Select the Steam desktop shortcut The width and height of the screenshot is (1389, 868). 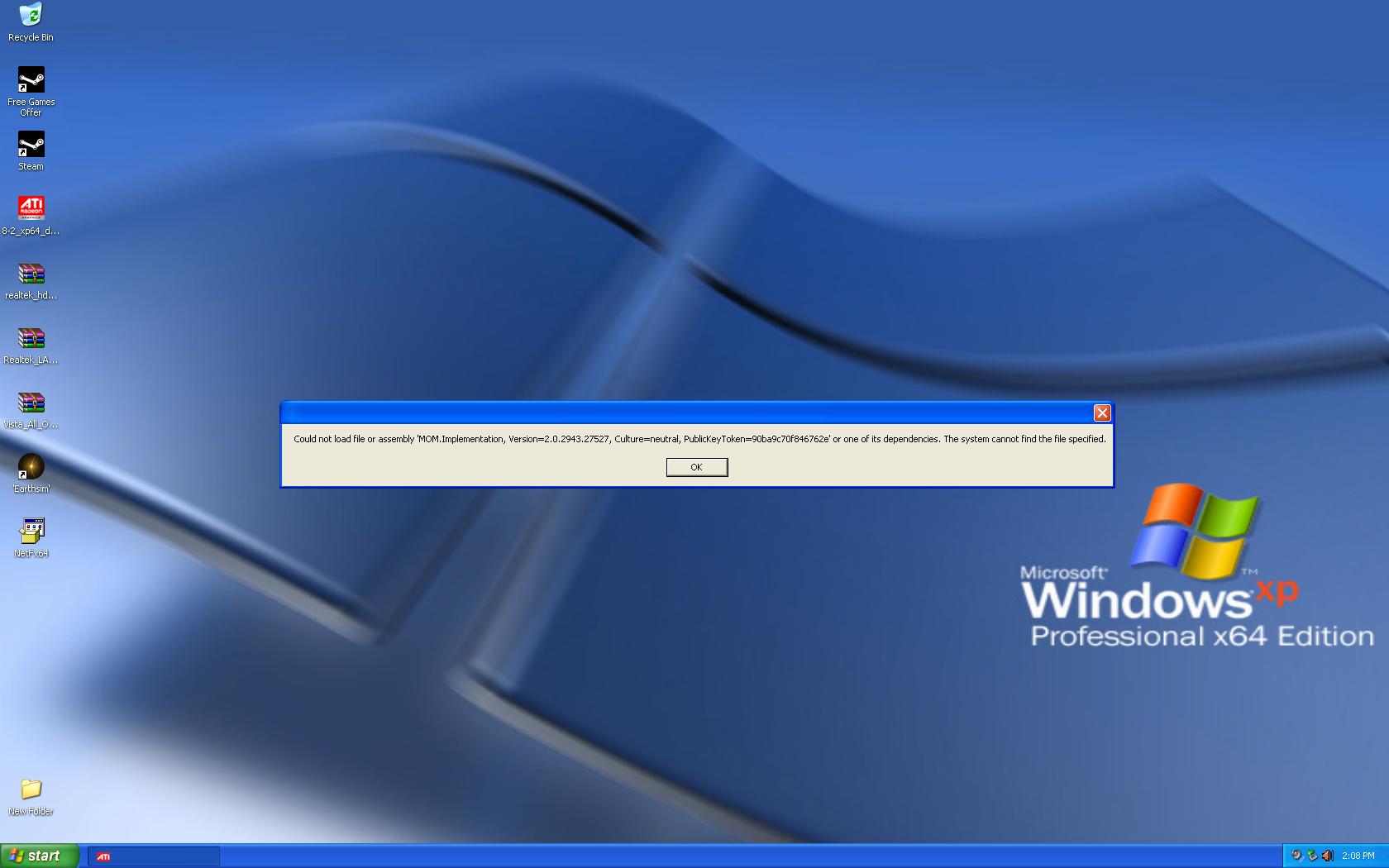click(31, 151)
